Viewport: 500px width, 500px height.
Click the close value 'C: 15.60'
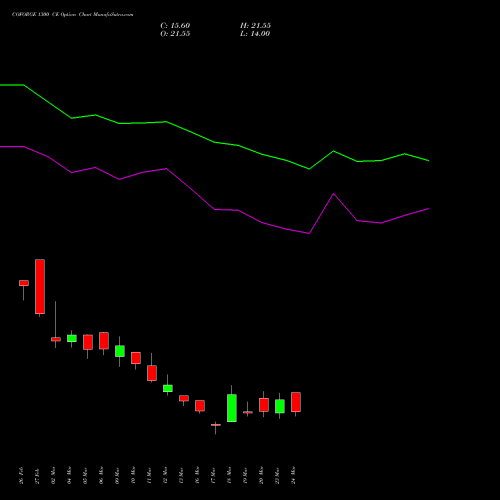[x=175, y=26]
